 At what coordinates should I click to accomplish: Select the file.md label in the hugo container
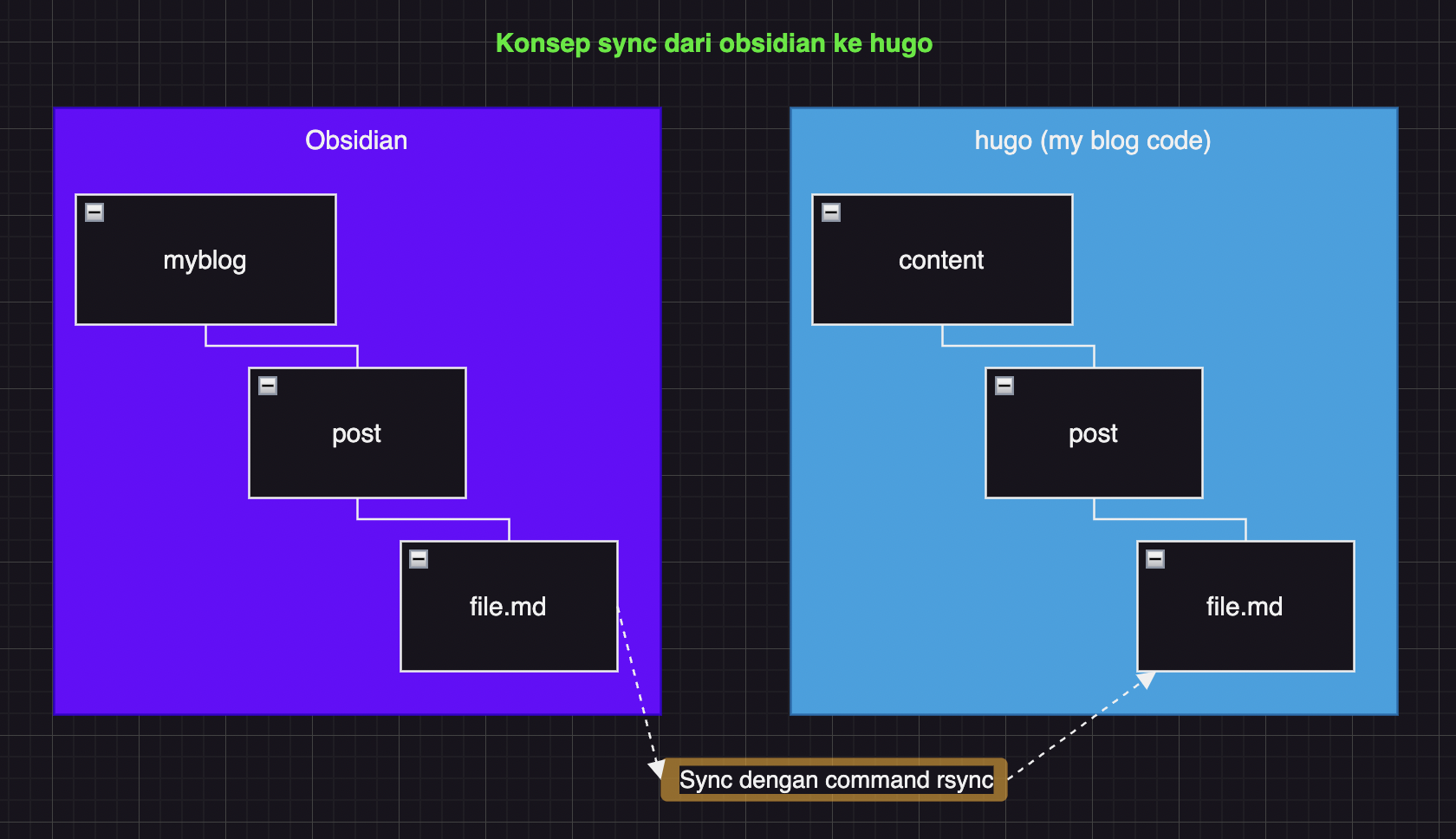pyautogui.click(x=1245, y=607)
